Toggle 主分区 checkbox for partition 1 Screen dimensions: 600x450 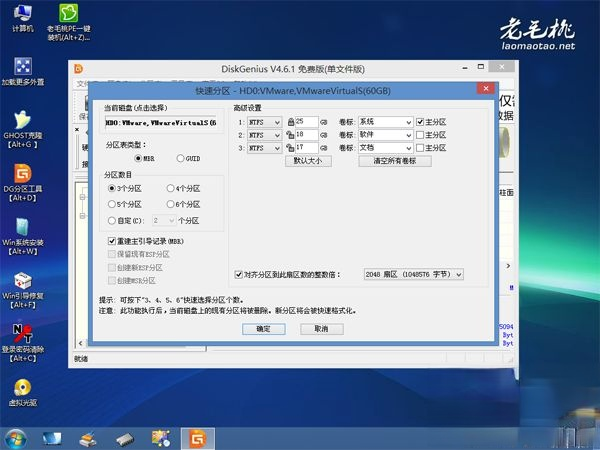pos(420,122)
